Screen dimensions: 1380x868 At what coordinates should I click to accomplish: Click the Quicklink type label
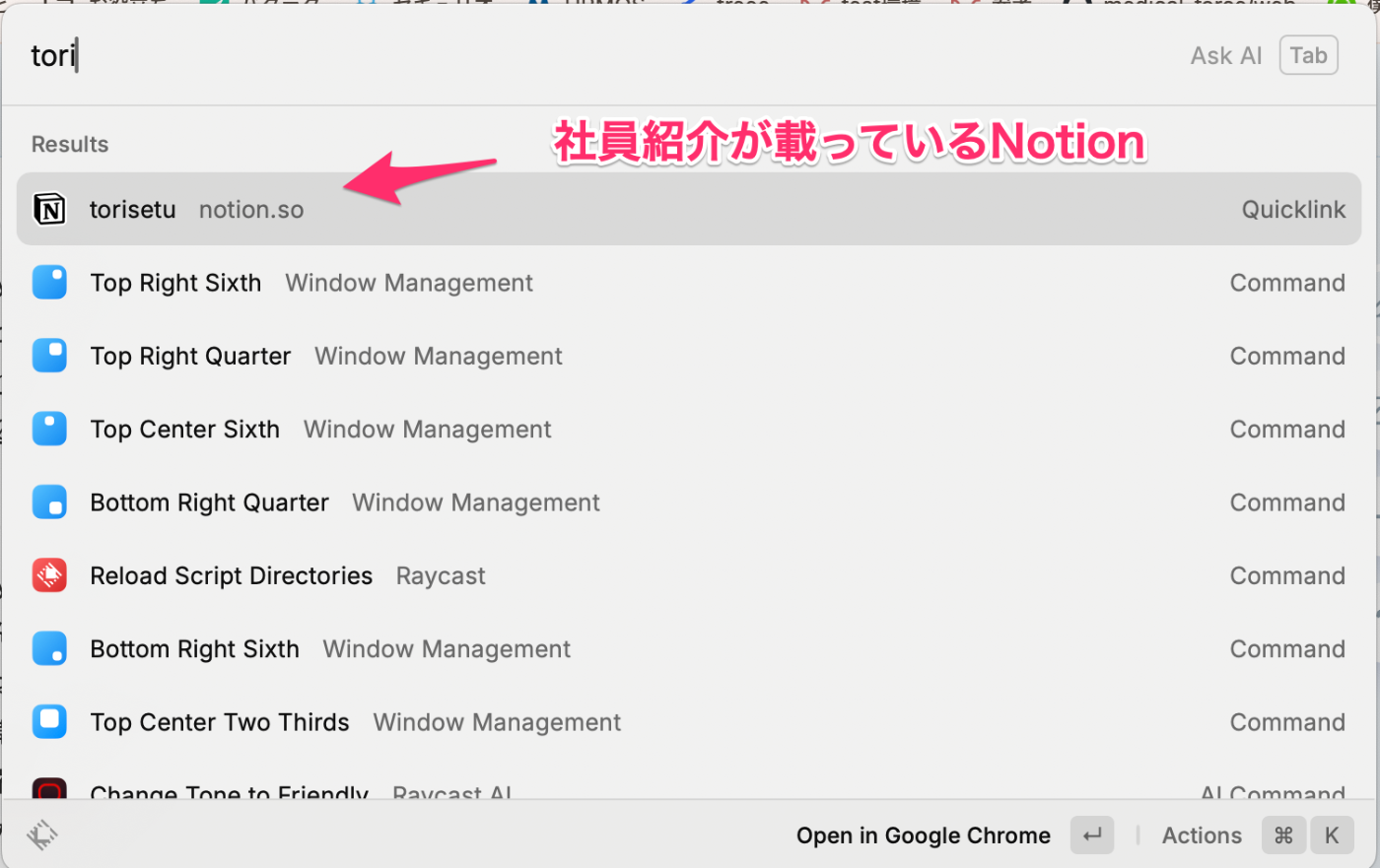(1293, 210)
